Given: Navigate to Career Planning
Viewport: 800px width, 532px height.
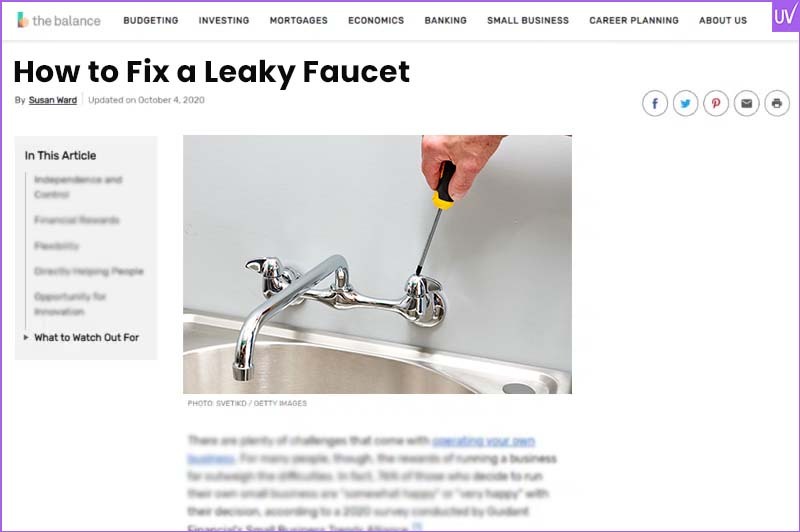Looking at the screenshot, I should [634, 20].
